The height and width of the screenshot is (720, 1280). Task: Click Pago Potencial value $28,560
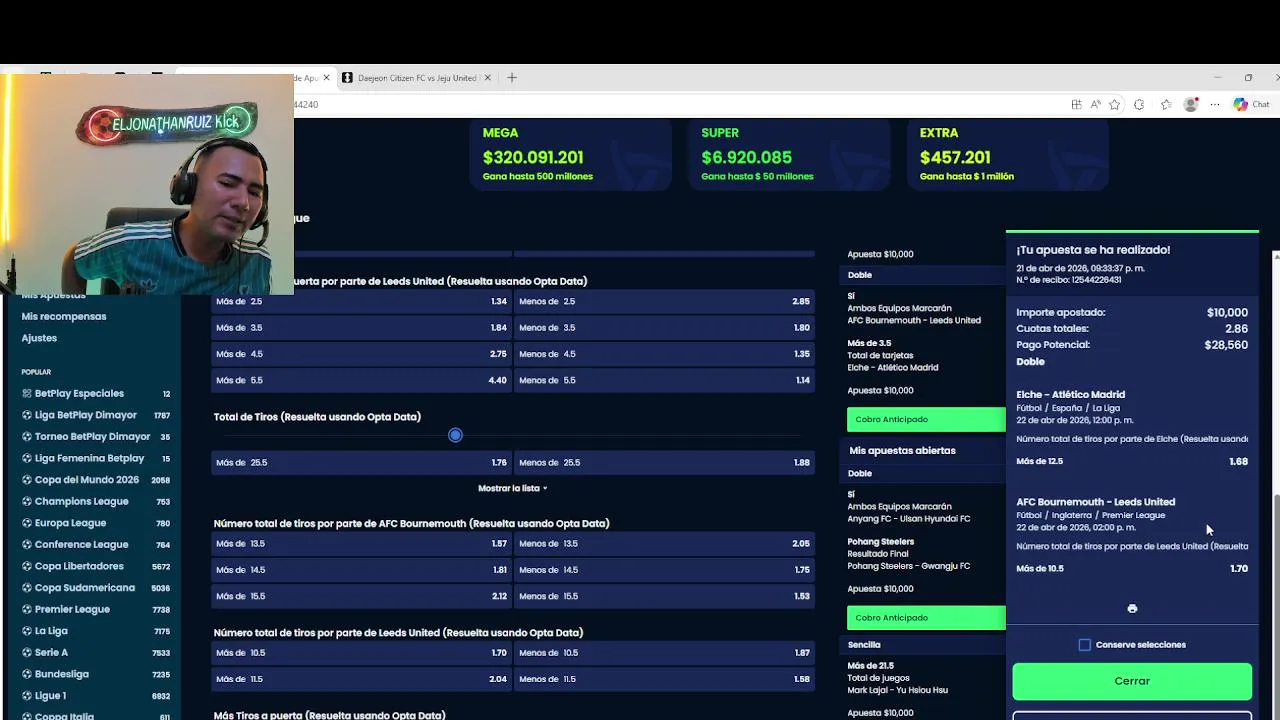(1226, 345)
